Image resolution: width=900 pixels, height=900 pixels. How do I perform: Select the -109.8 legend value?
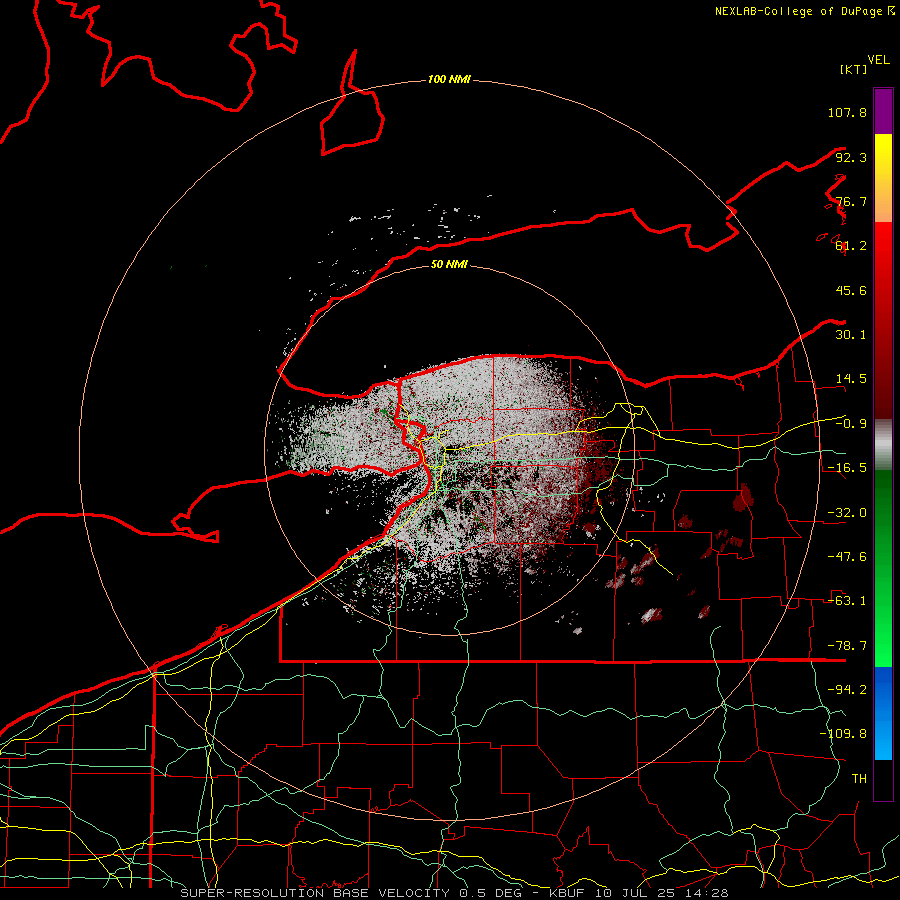pyautogui.click(x=843, y=734)
